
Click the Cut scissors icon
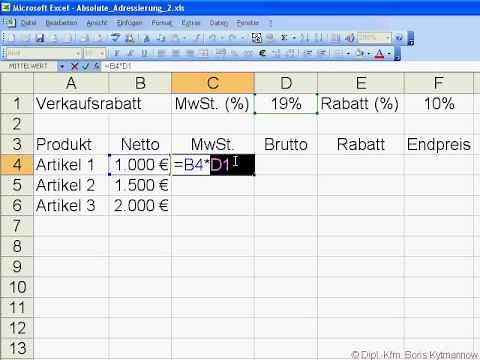[x=147, y=38]
